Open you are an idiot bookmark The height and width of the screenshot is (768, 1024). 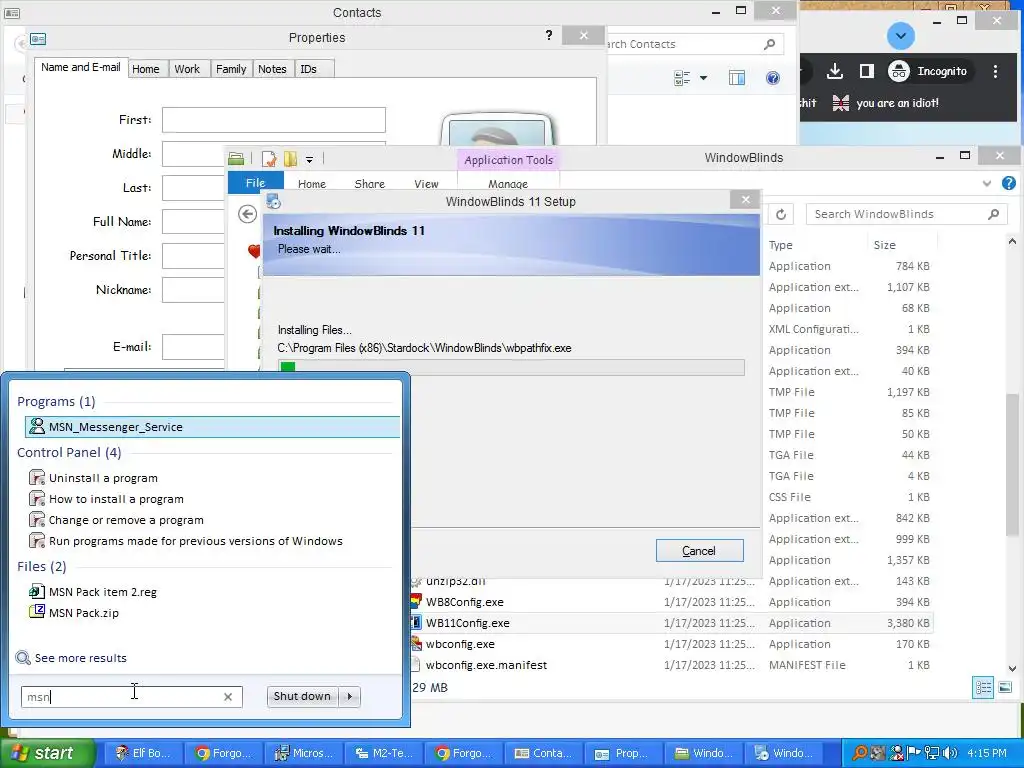coord(886,103)
